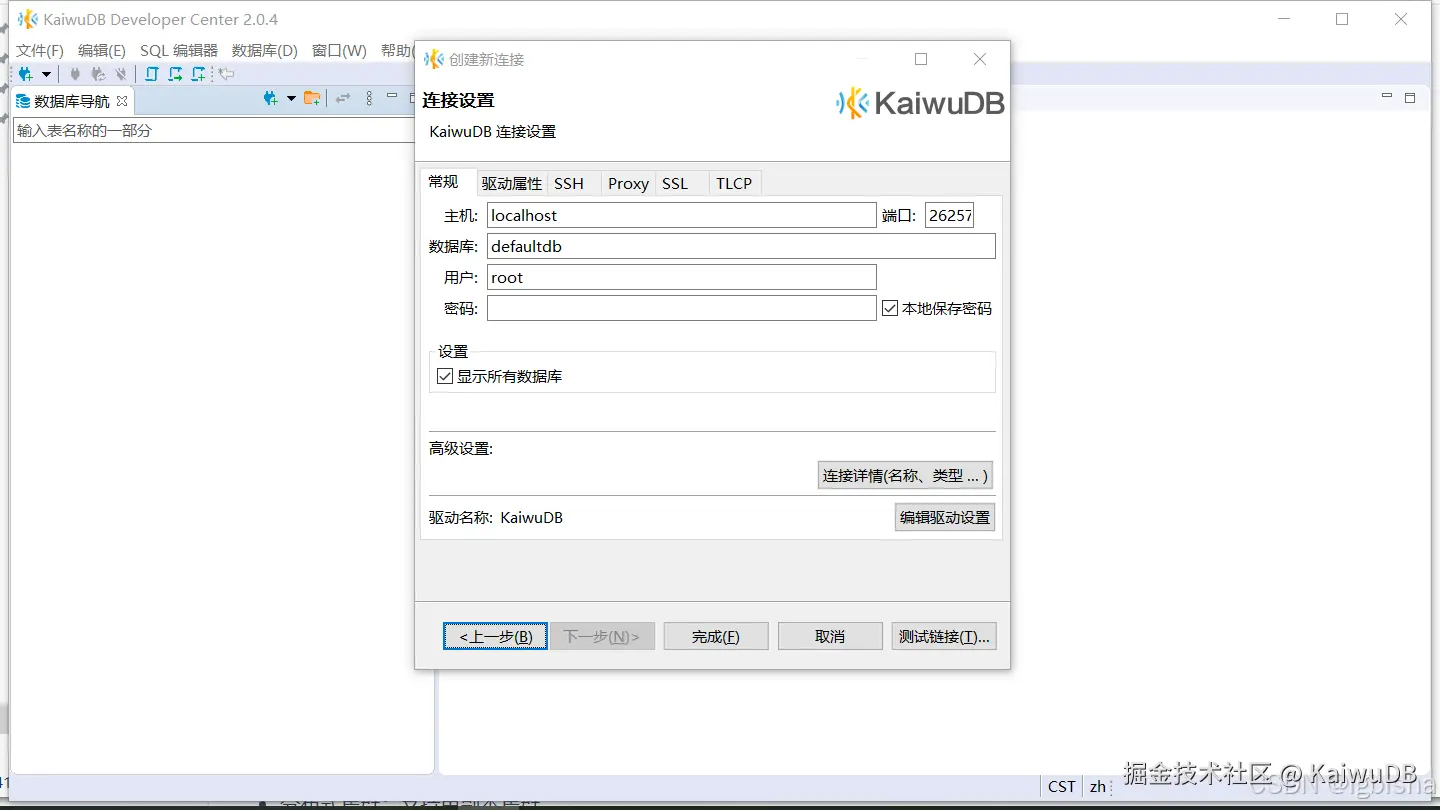Screen dimensions: 1440x810
Task: Open dropdown arrow next to navigator new connection
Action: 291,98
